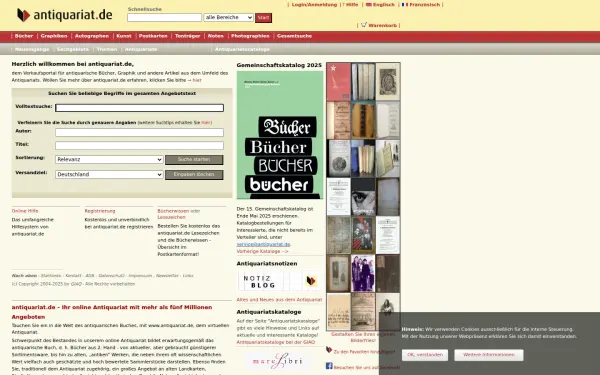Open the Login/Anmeldung link

(314, 5)
